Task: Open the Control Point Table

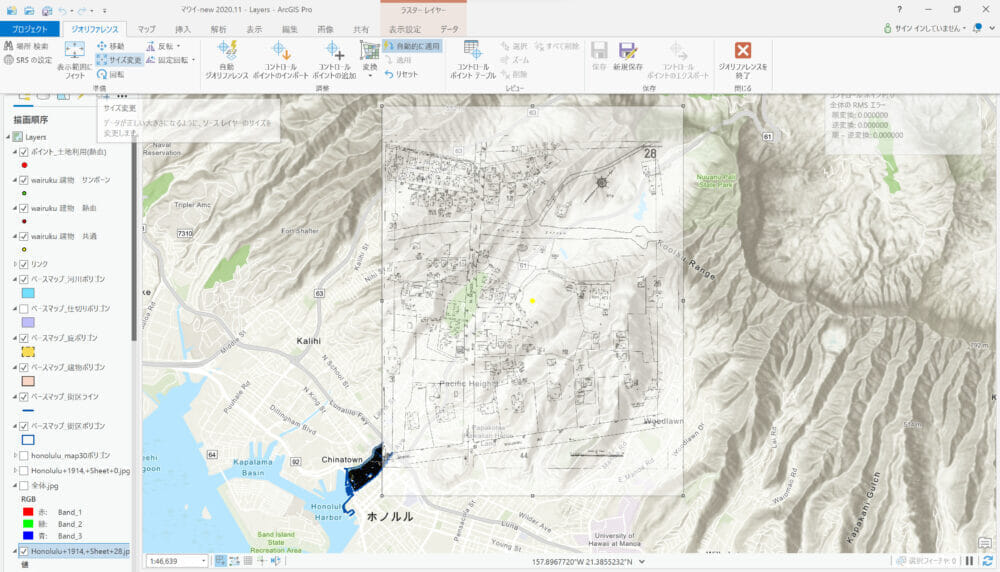Action: pos(473,59)
